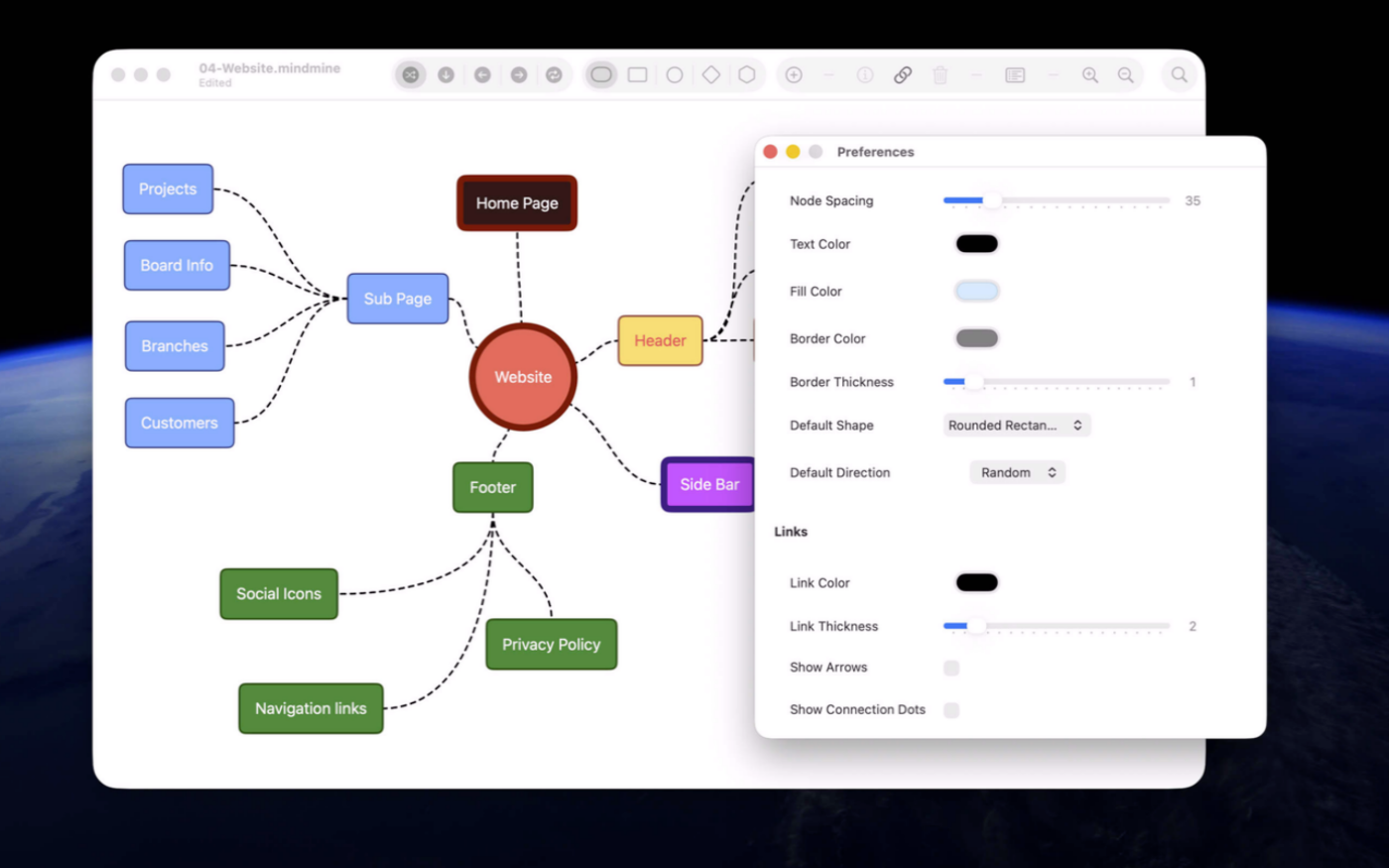This screenshot has height=868, width=1389.
Task: Enable the Show Connection Dots checkbox
Action: click(x=951, y=710)
